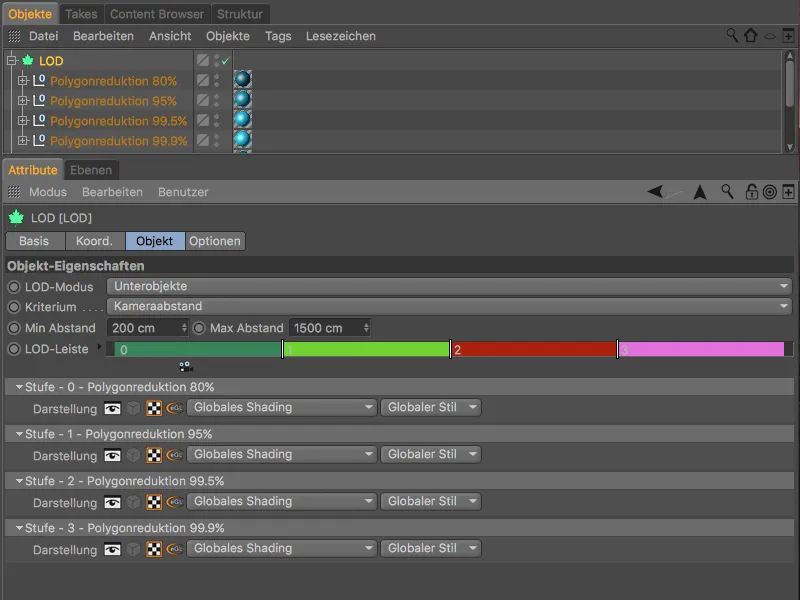
Task: Click the LOD-Leiste animation radio dot
Action: 14,349
